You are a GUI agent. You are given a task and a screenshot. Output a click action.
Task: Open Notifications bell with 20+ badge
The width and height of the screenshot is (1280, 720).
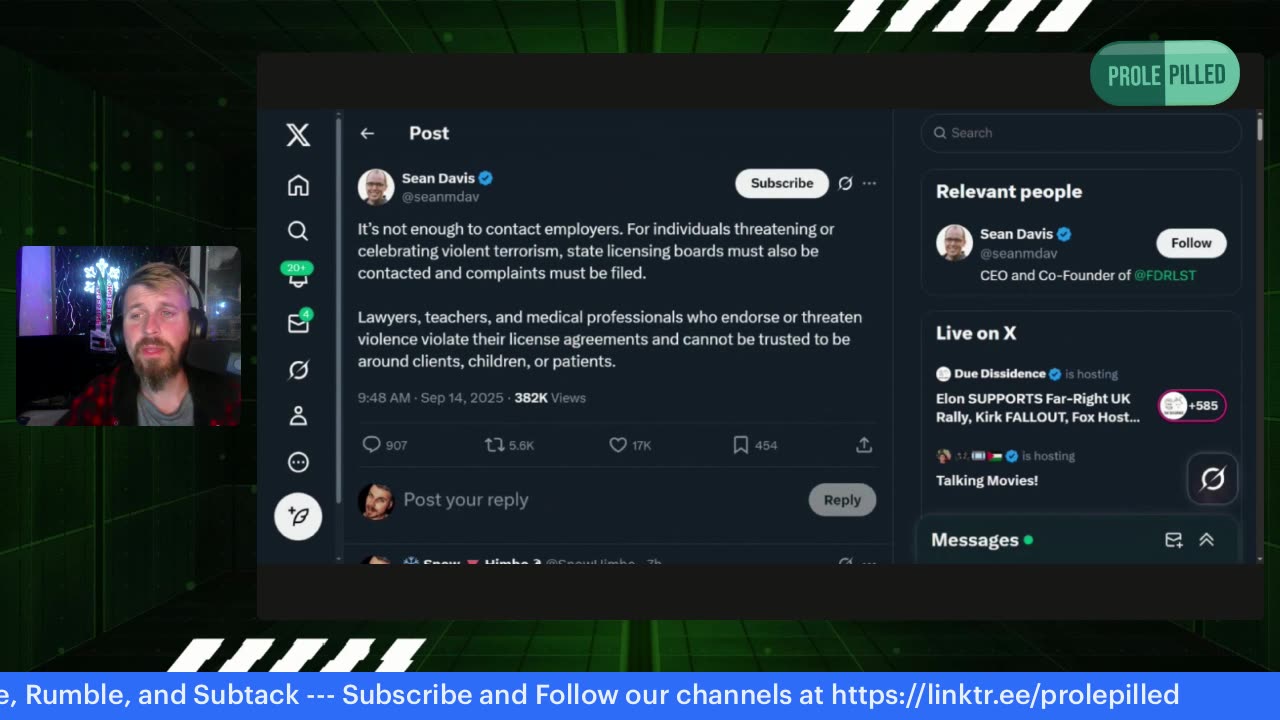point(298,276)
